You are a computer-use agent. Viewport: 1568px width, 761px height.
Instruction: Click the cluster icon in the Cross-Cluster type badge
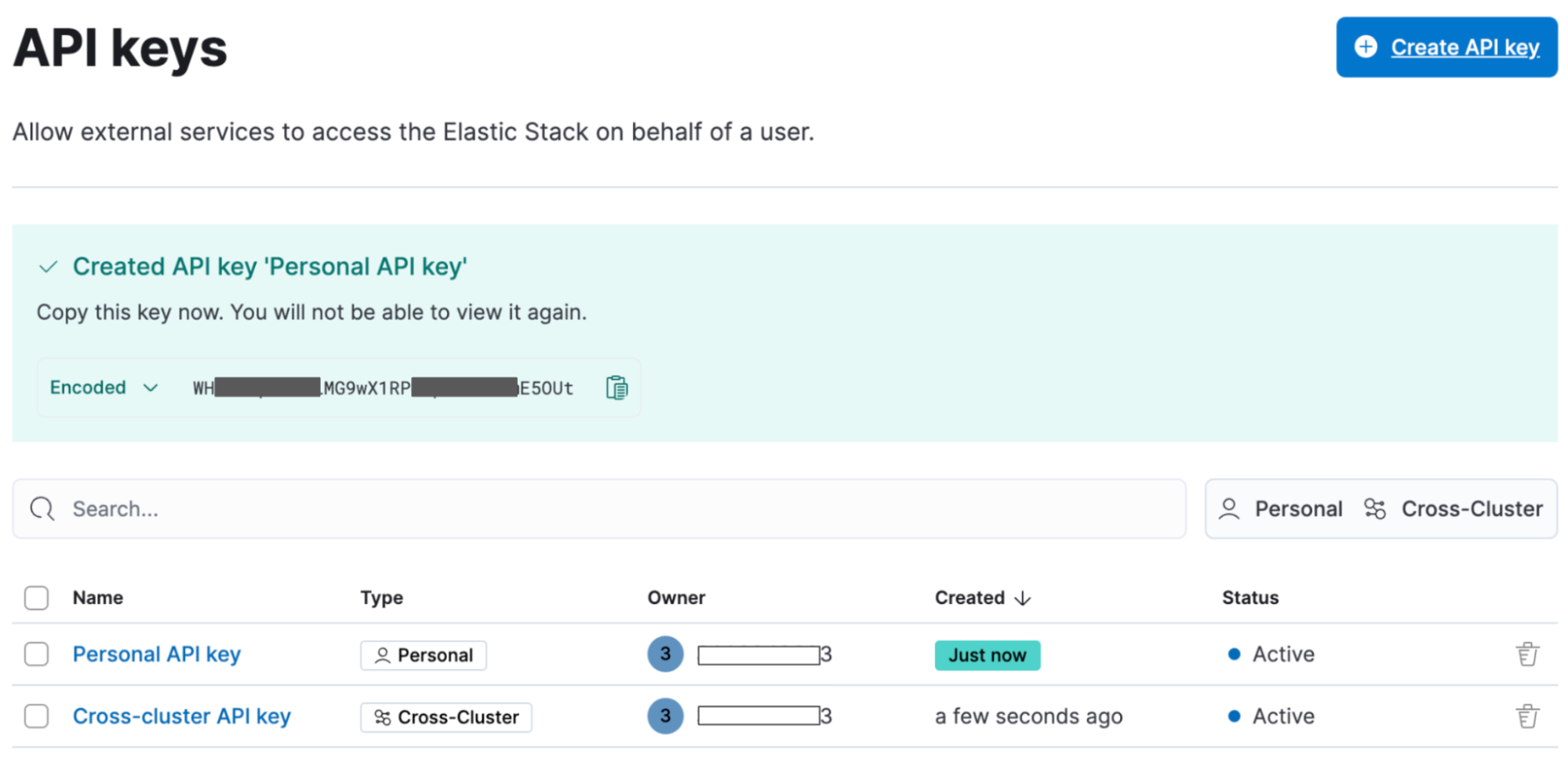(383, 716)
